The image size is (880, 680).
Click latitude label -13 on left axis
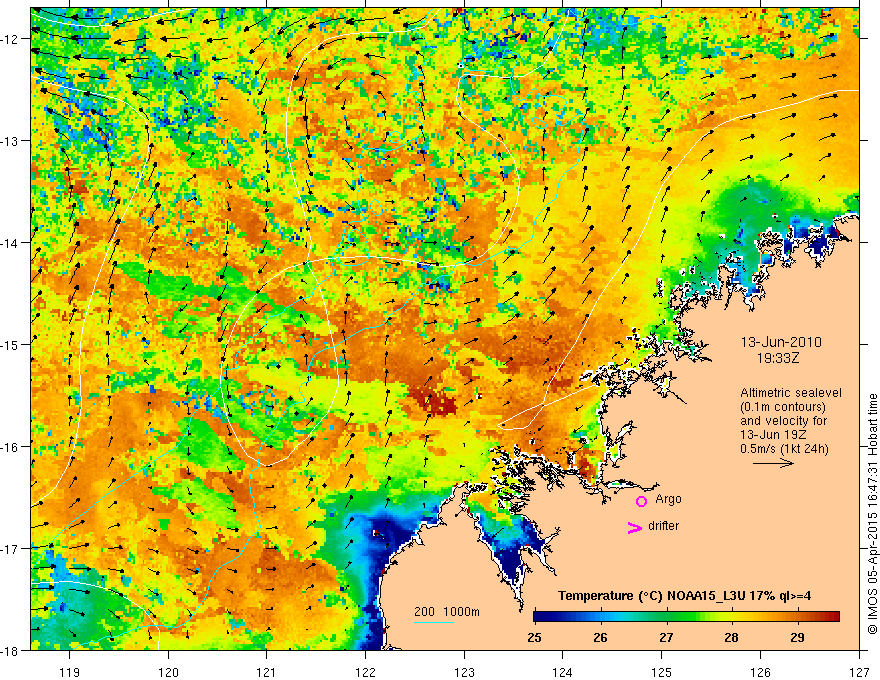tap(10, 141)
